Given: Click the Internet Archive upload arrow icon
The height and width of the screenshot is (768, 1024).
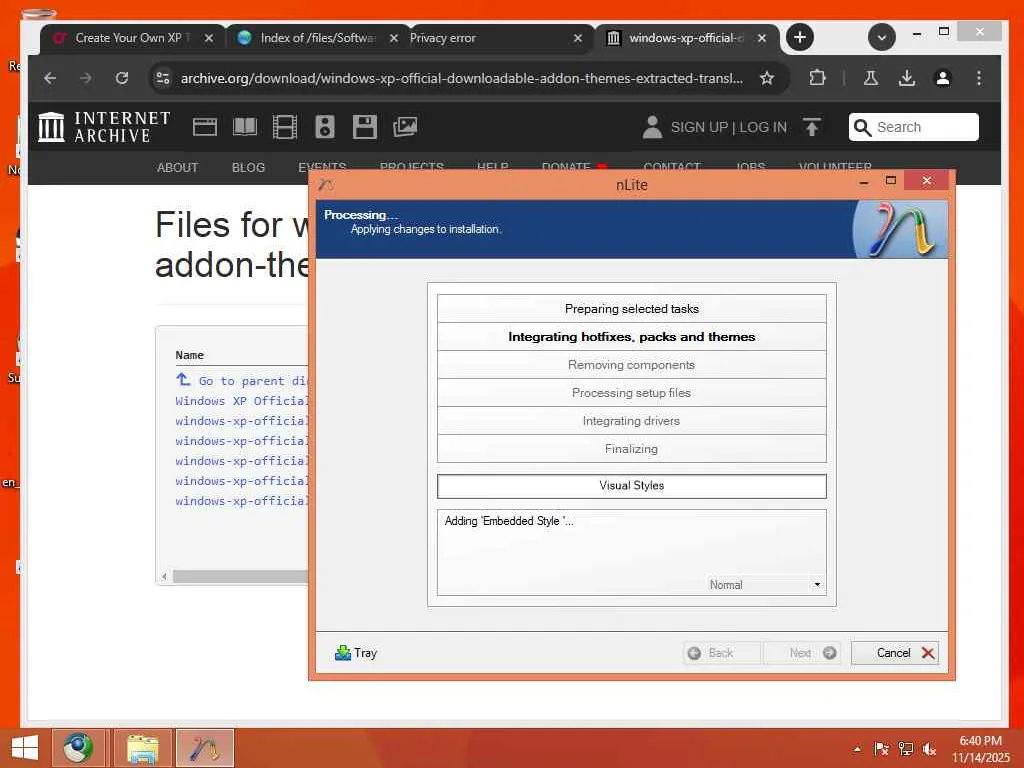Looking at the screenshot, I should coord(812,127).
